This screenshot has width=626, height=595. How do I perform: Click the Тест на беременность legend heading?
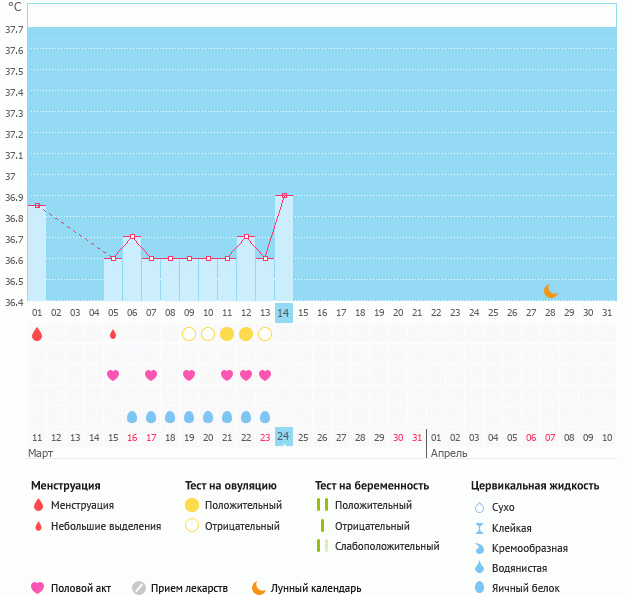click(x=372, y=486)
